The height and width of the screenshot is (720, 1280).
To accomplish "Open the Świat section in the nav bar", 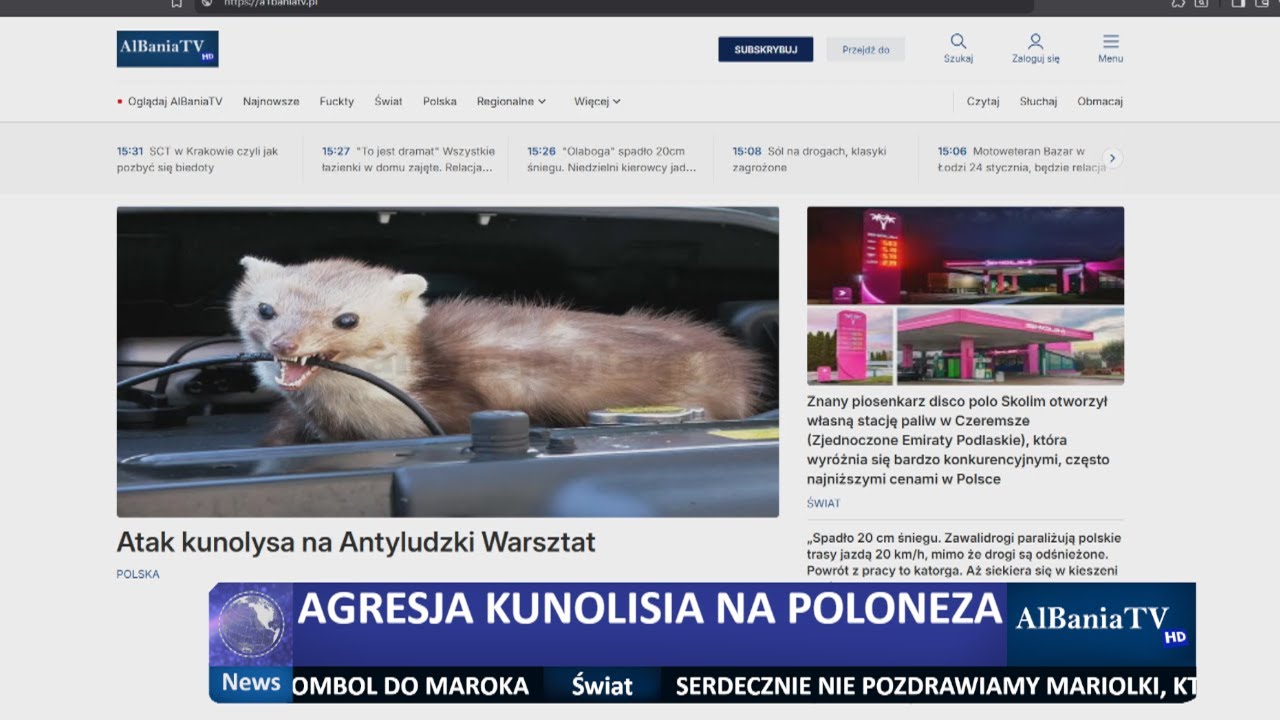I will (389, 101).
